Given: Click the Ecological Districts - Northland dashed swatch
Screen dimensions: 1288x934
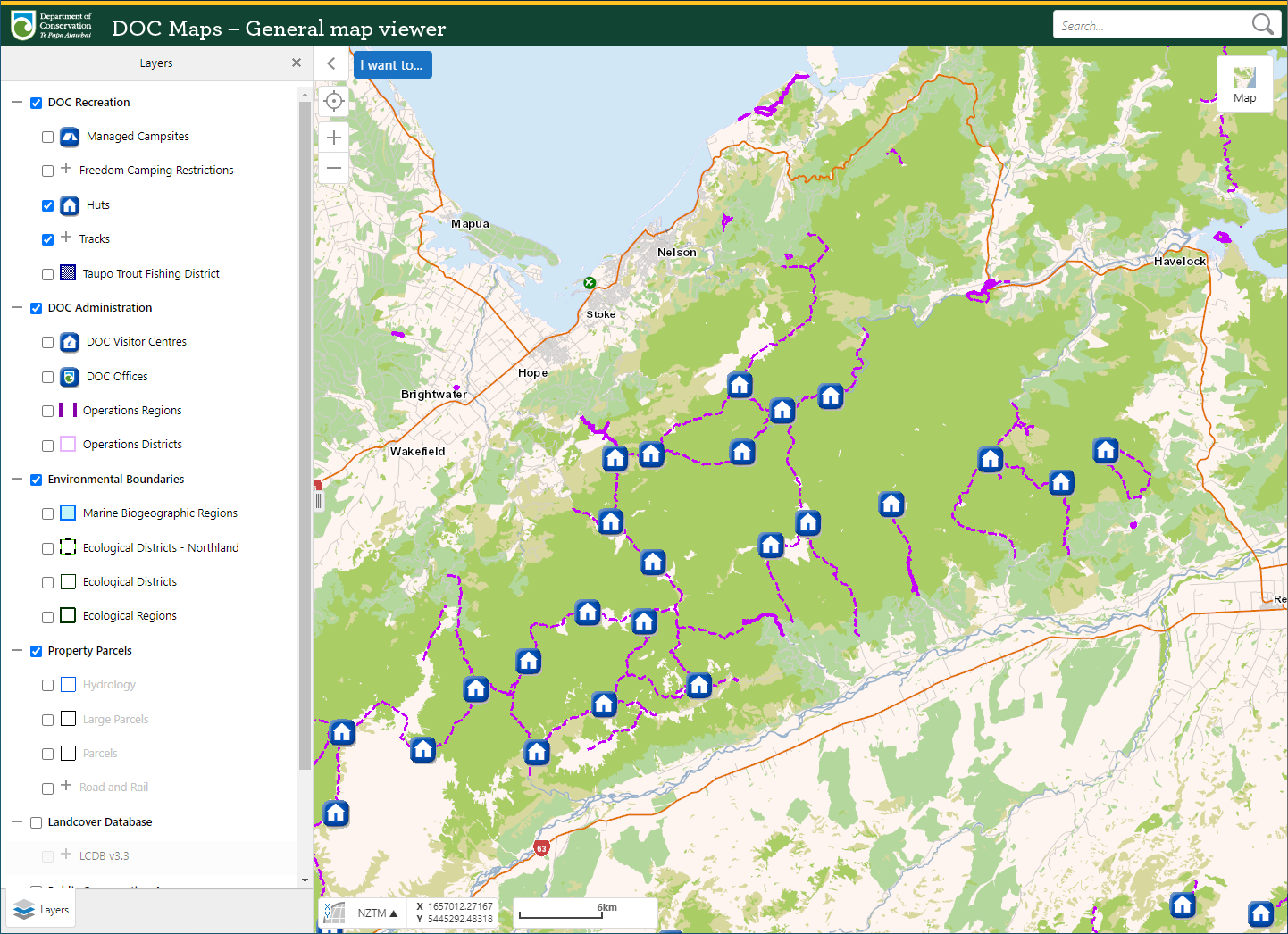Looking at the screenshot, I should (x=68, y=546).
